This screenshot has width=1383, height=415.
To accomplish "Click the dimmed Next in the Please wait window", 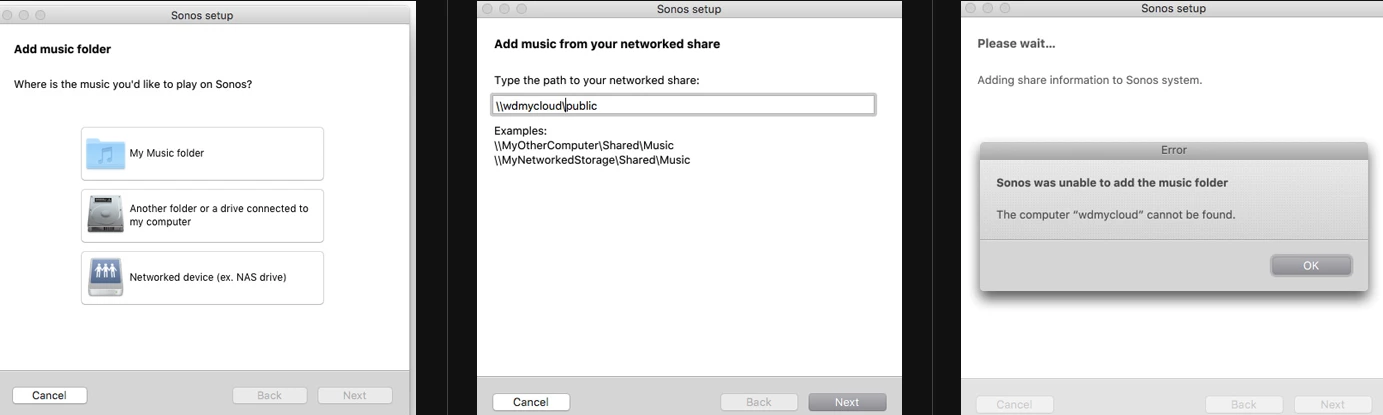I will tap(1332, 404).
